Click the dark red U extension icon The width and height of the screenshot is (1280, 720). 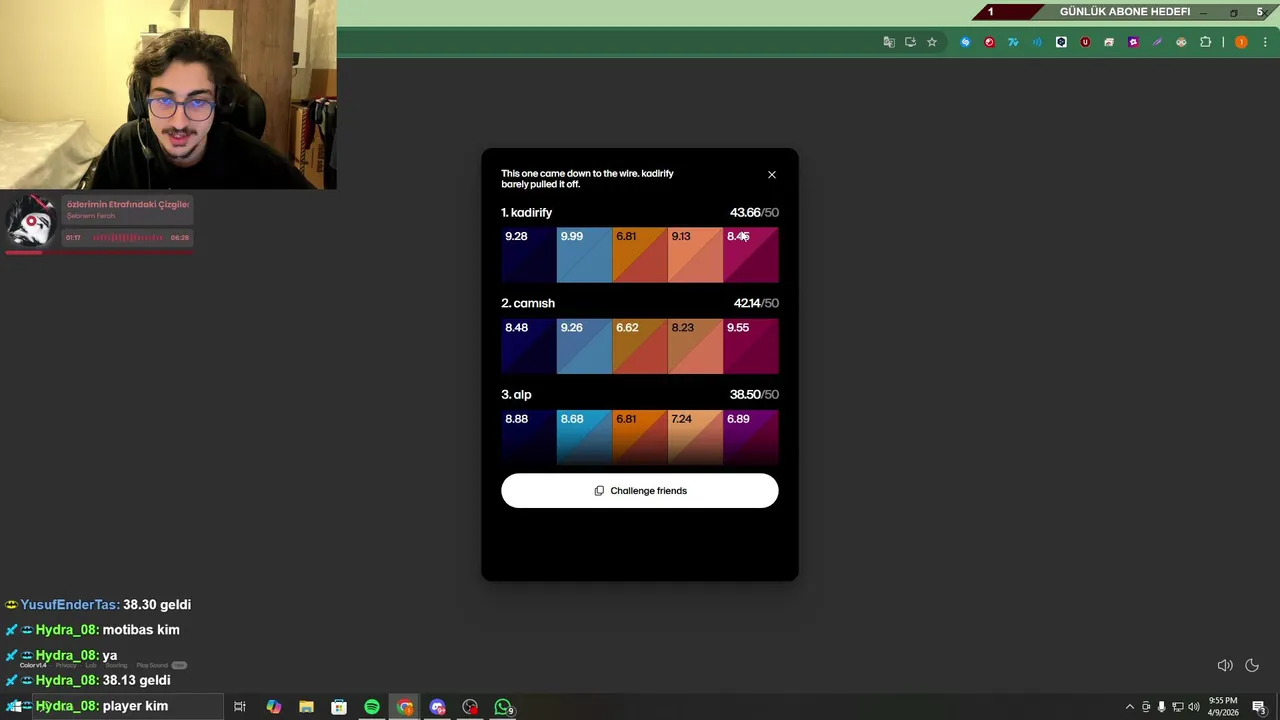1085,42
